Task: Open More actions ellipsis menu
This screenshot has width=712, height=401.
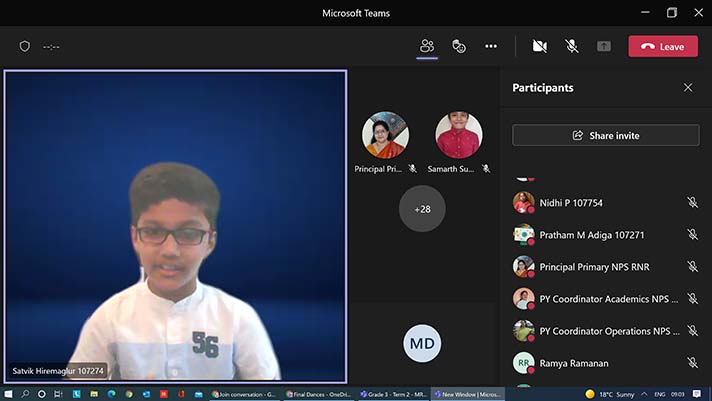Action: click(491, 46)
